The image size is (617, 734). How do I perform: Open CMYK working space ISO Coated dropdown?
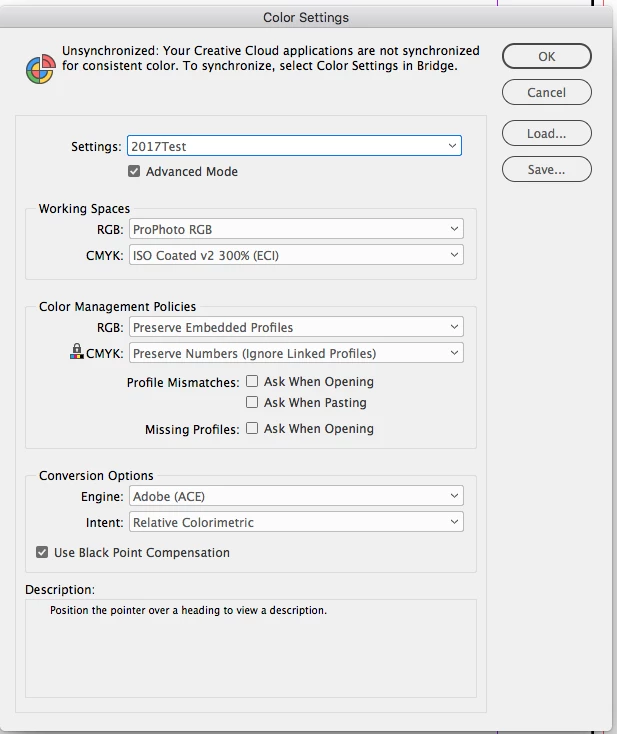tap(296, 255)
